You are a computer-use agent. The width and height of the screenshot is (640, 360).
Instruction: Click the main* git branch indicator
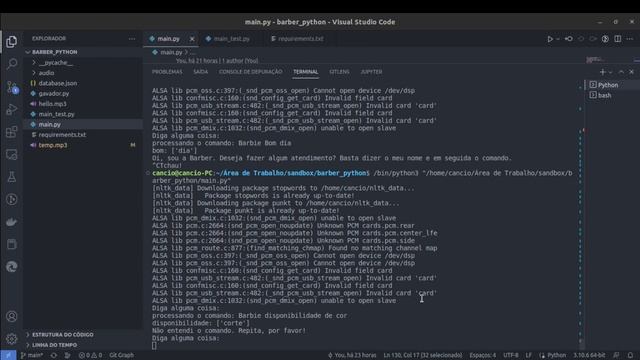click(x=32, y=355)
